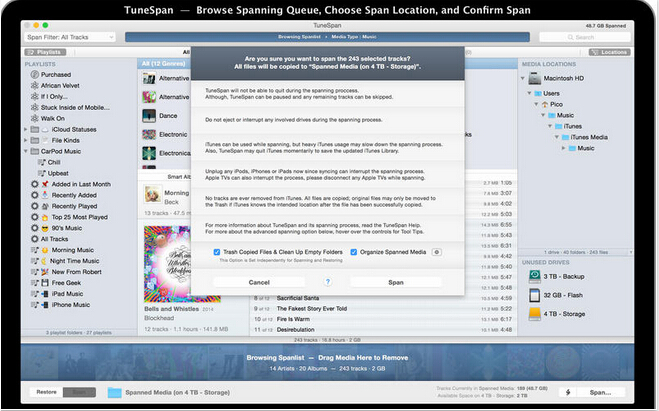Click the Added in Last Month gear icon

click(x=35, y=184)
